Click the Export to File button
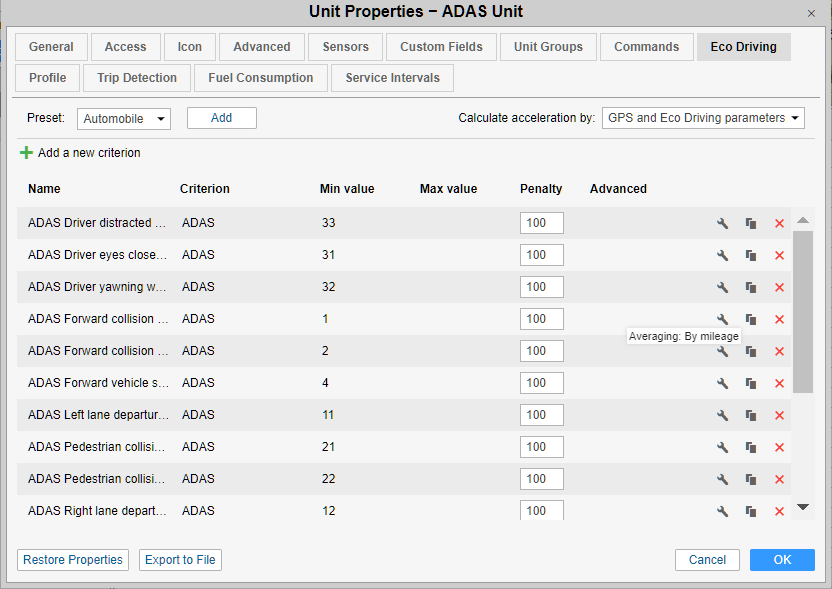Screen dimensions: 832x589 pyautogui.click(x=180, y=560)
